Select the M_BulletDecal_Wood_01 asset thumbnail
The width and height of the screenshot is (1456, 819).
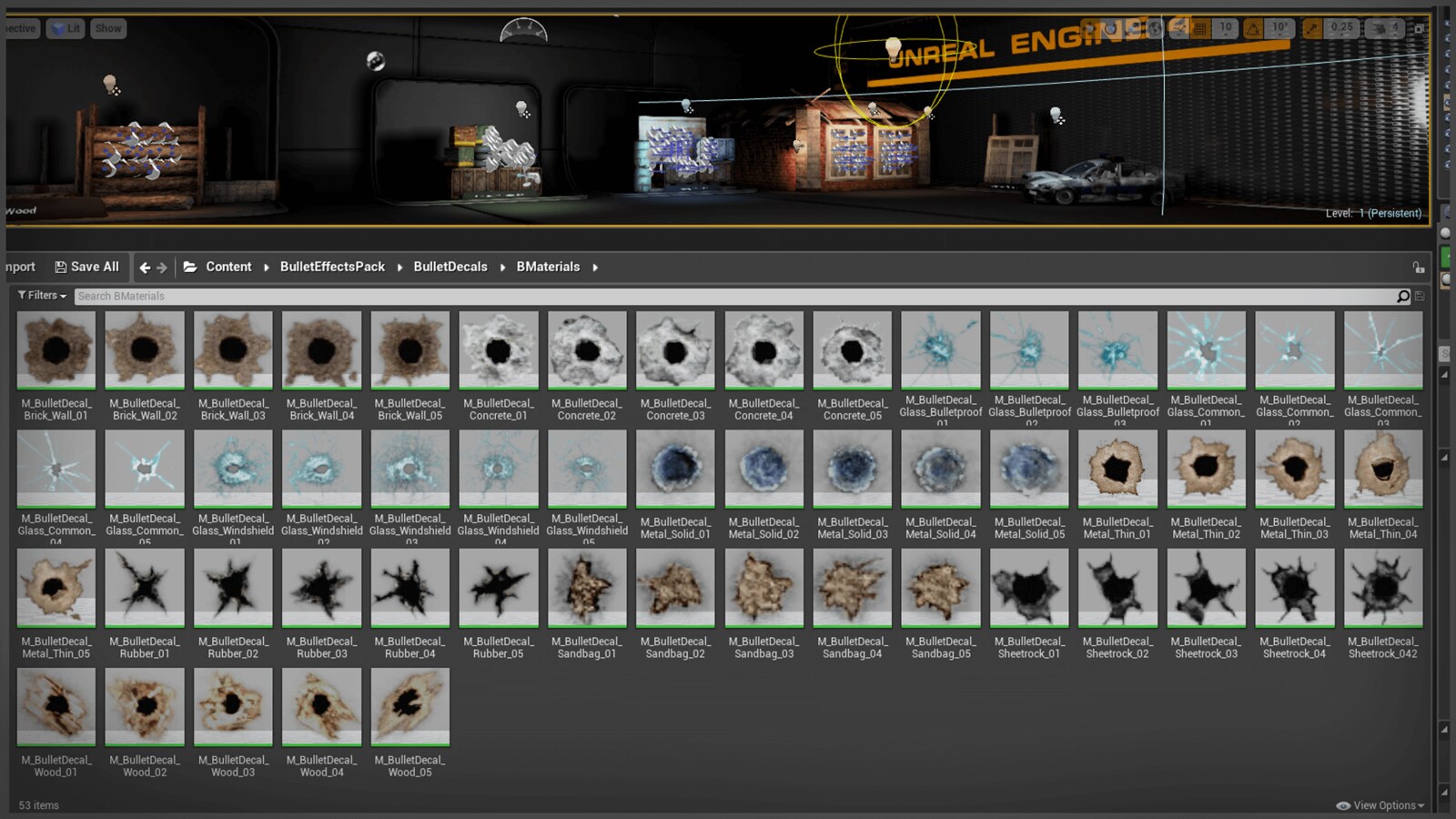click(56, 705)
